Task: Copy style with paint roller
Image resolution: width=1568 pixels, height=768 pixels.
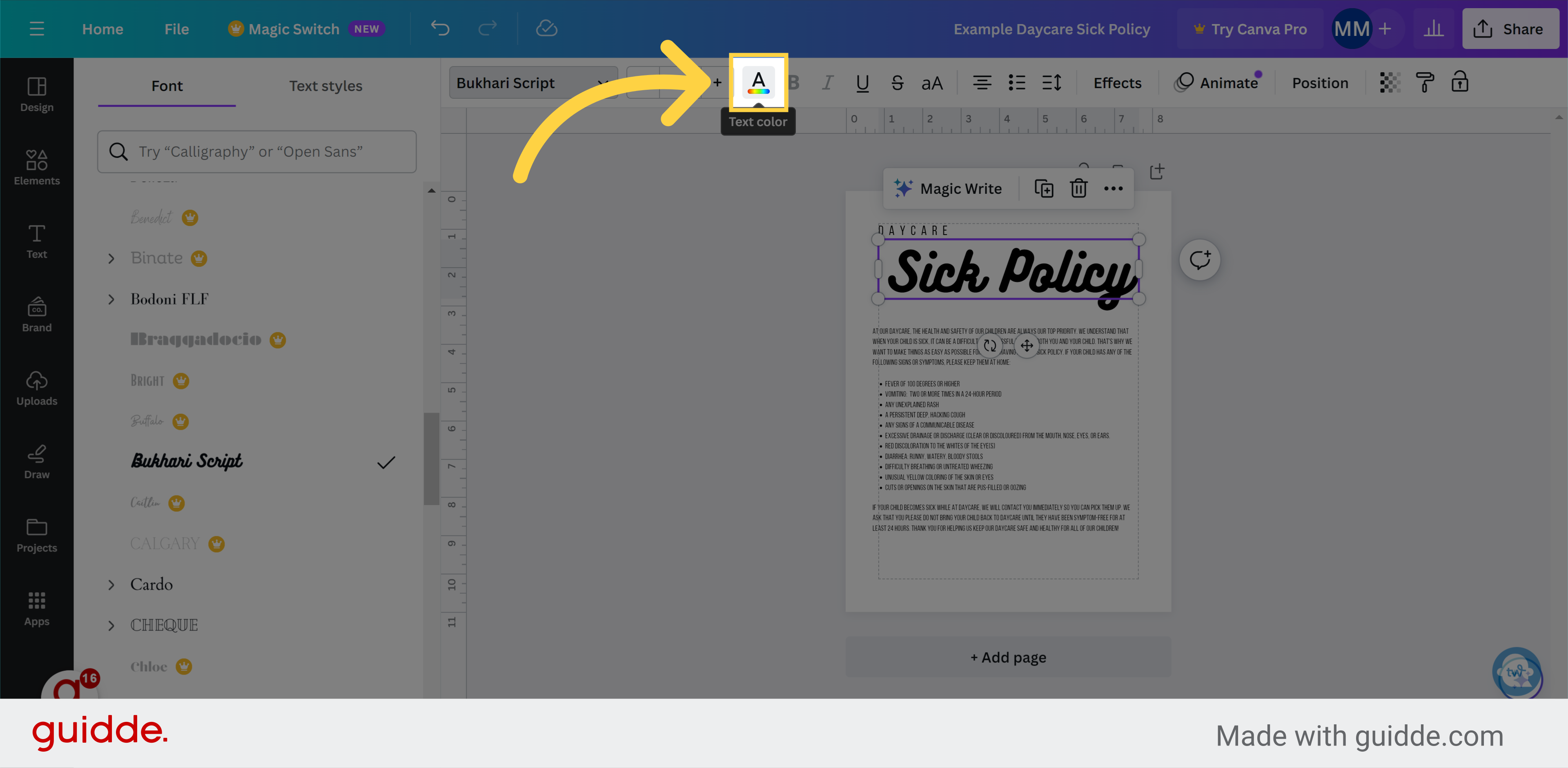Action: click(x=1424, y=83)
